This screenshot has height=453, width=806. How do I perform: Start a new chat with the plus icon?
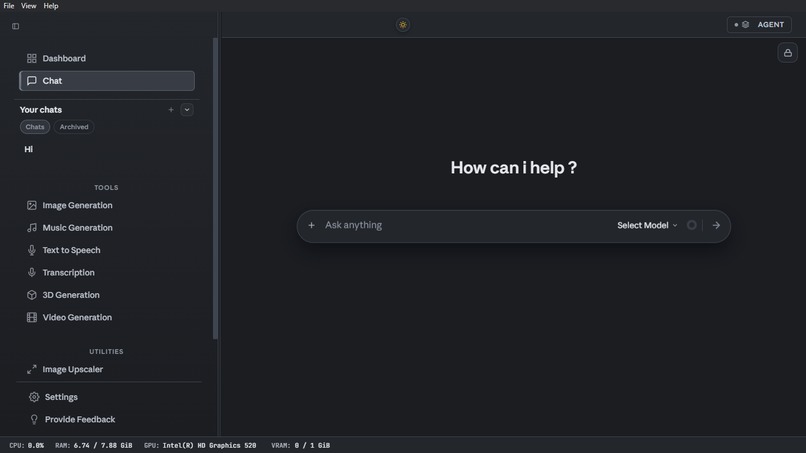point(171,110)
